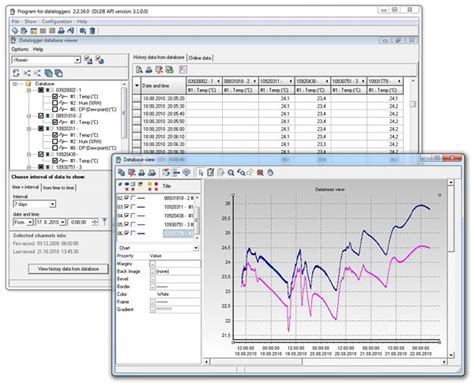The height and width of the screenshot is (386, 474).
Task: Click the chart's horizontal scrollbar thumb
Action: coord(256,361)
